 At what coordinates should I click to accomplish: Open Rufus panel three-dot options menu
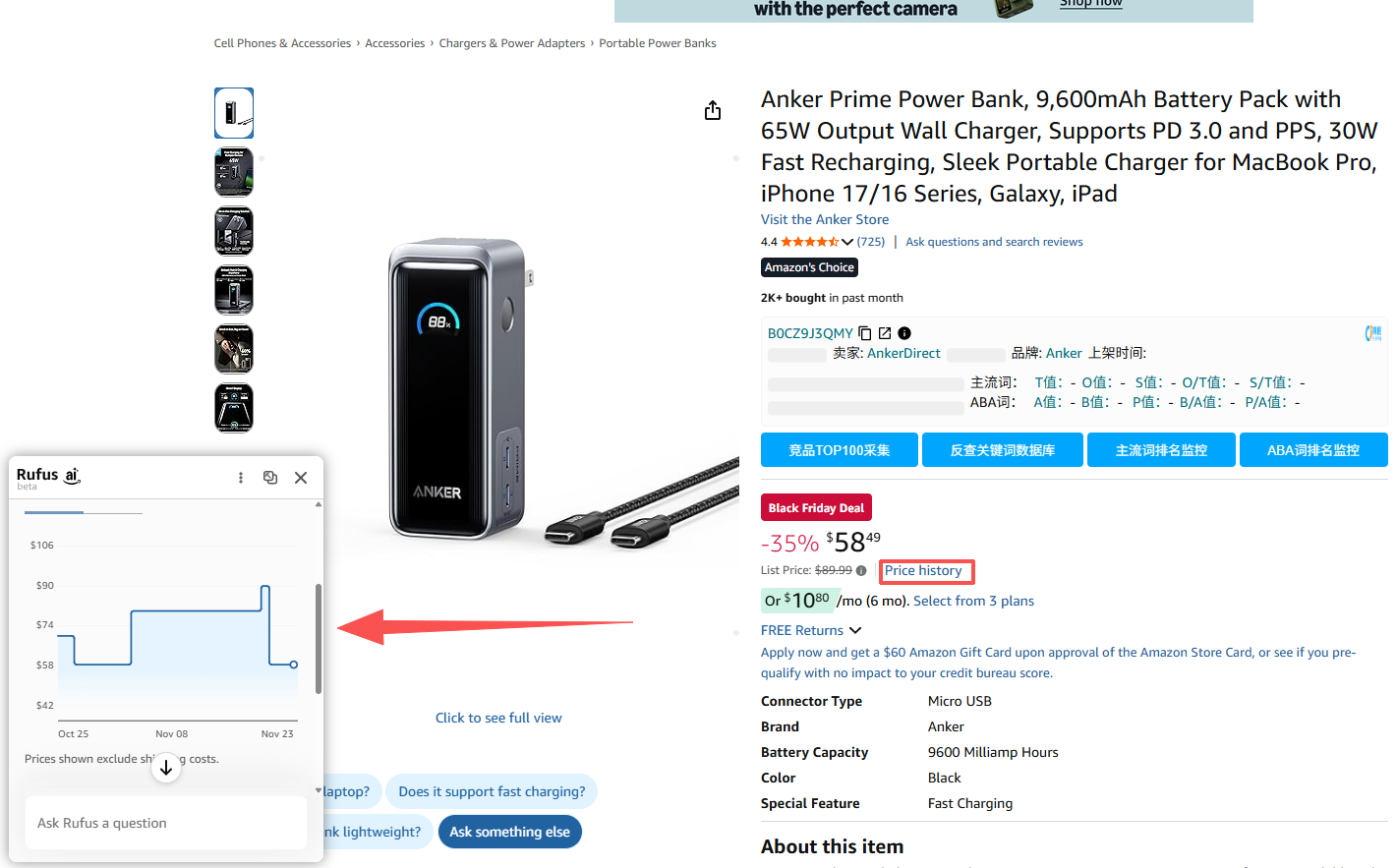pyautogui.click(x=241, y=478)
